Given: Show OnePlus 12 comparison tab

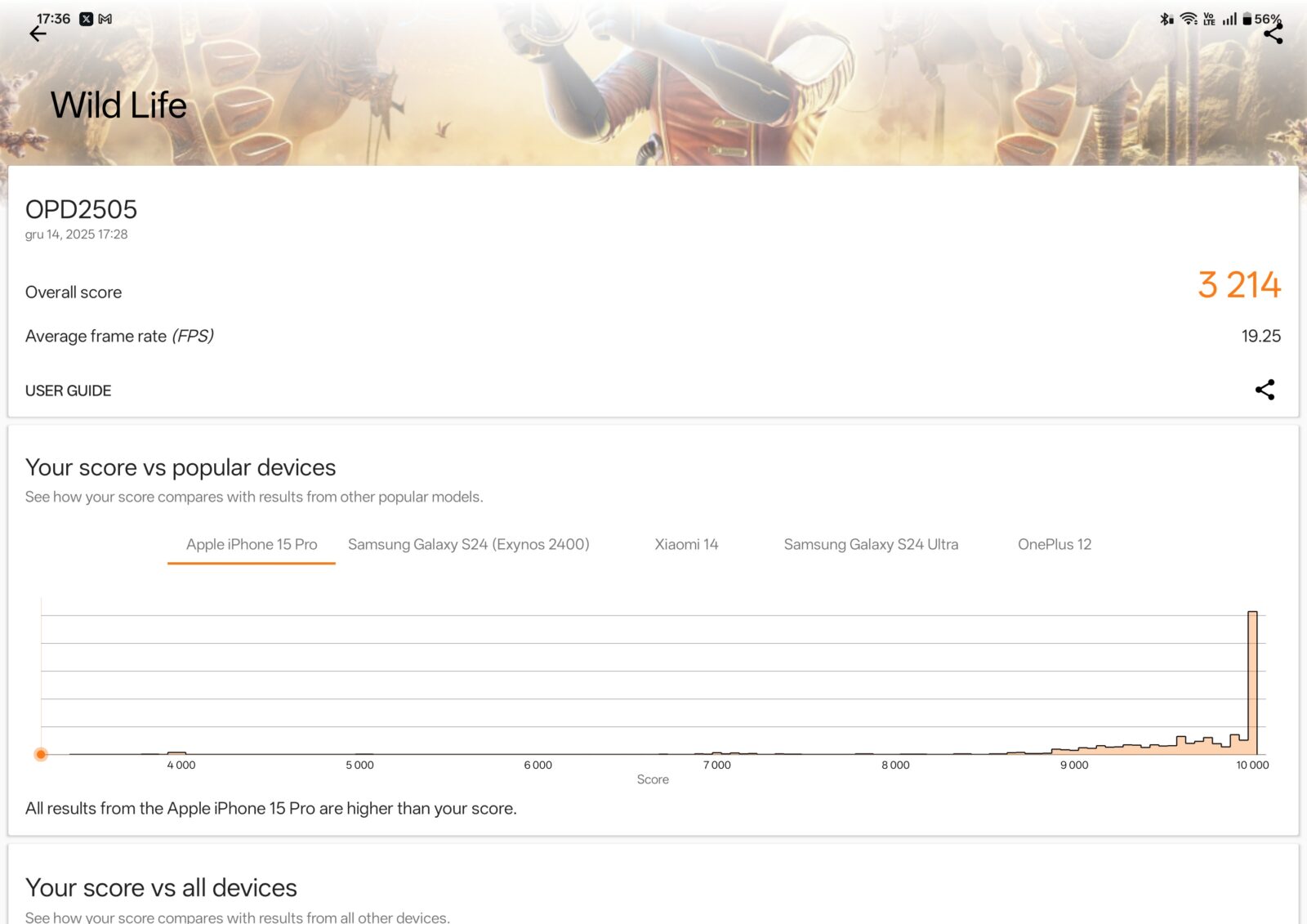Looking at the screenshot, I should point(1054,544).
